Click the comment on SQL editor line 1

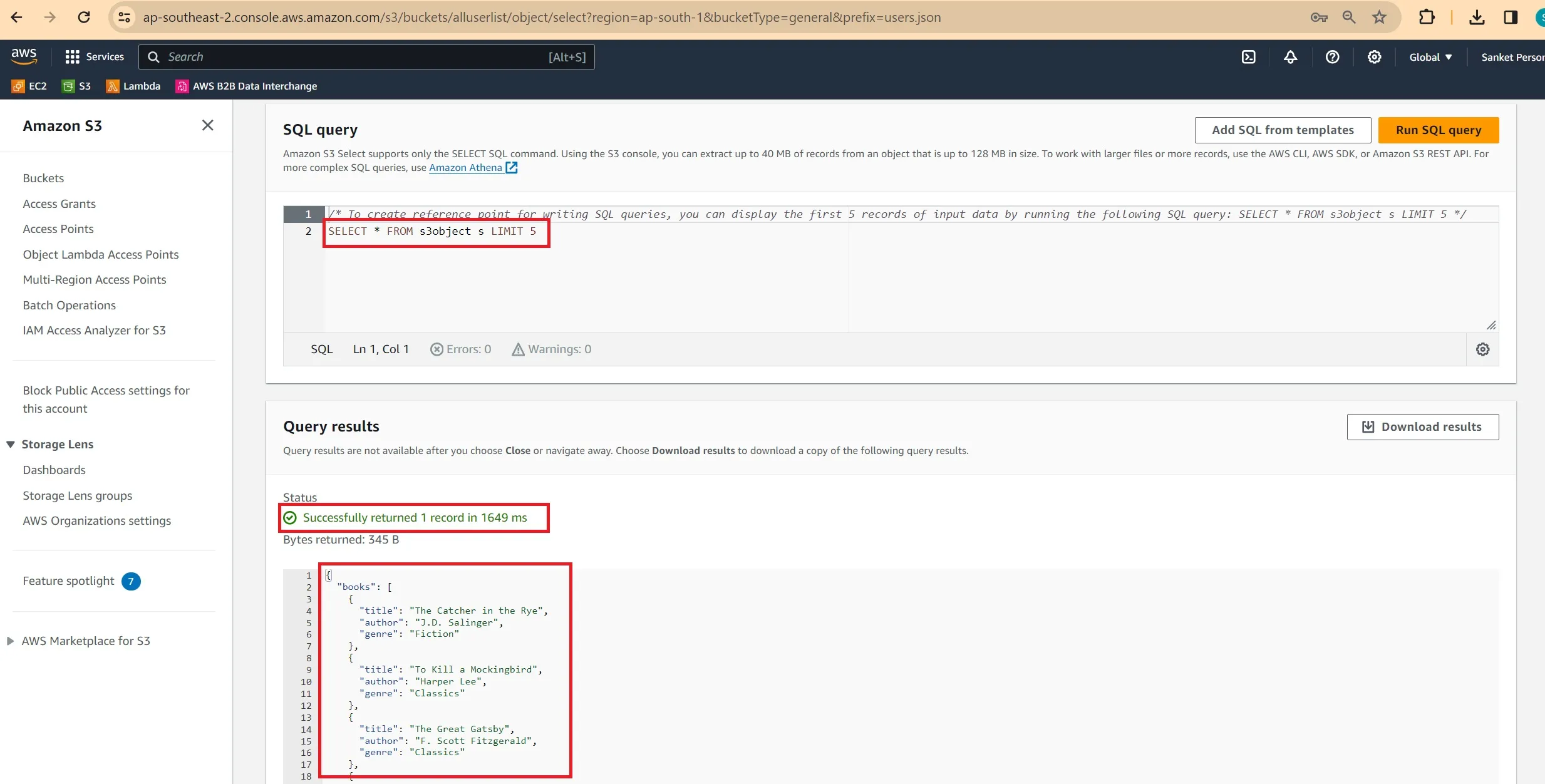coord(897,214)
